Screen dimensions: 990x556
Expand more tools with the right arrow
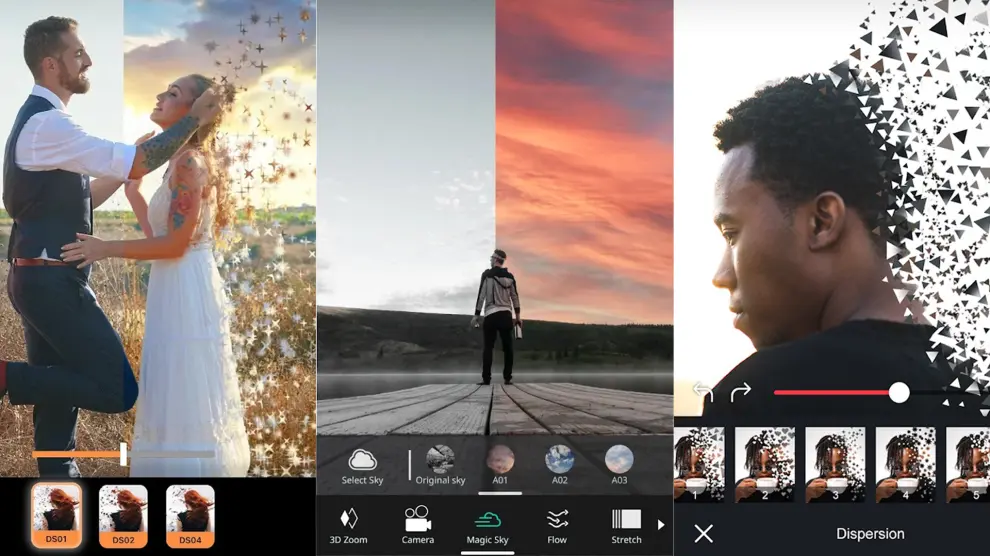click(660, 524)
